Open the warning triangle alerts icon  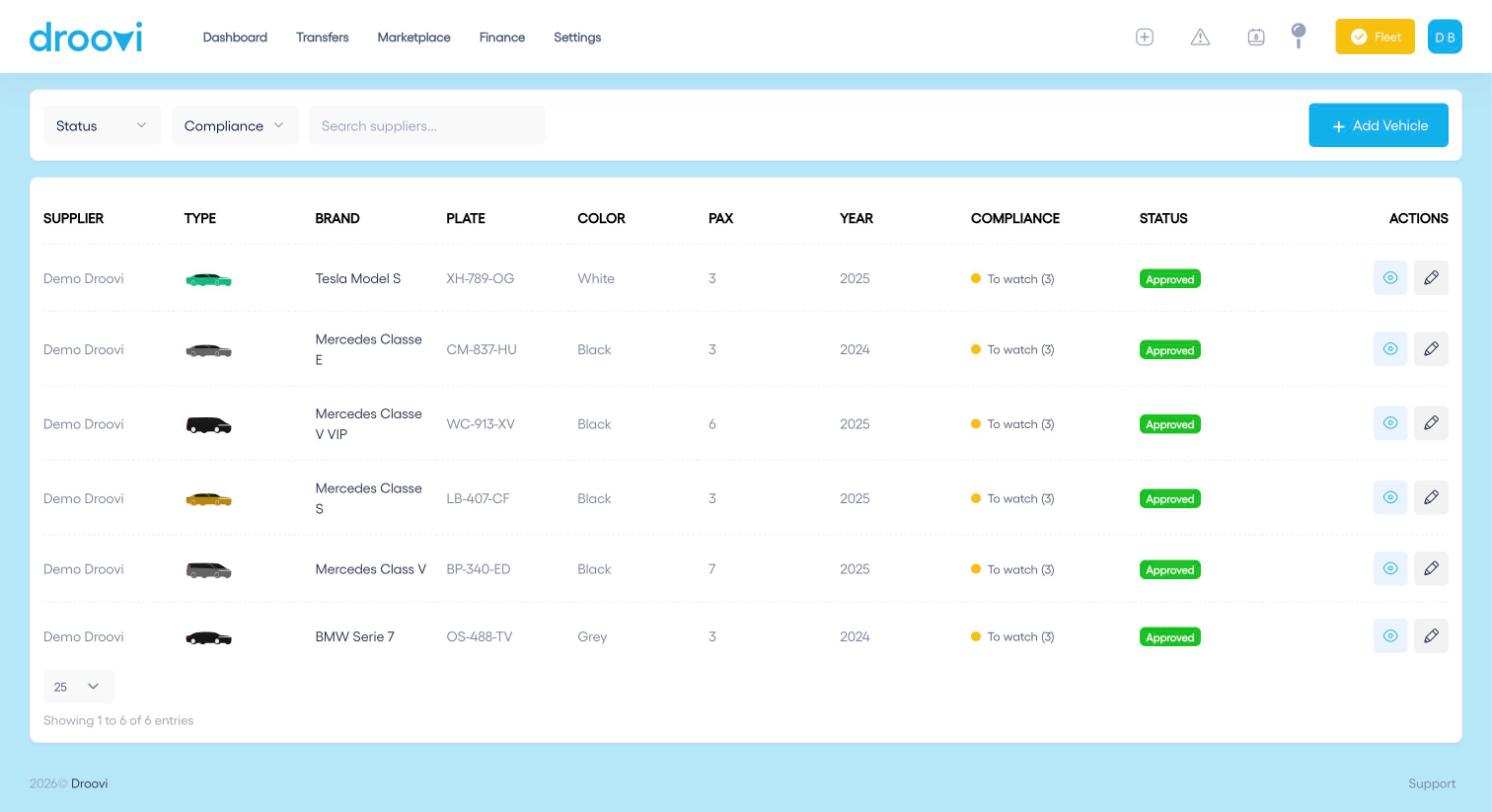[x=1201, y=37]
